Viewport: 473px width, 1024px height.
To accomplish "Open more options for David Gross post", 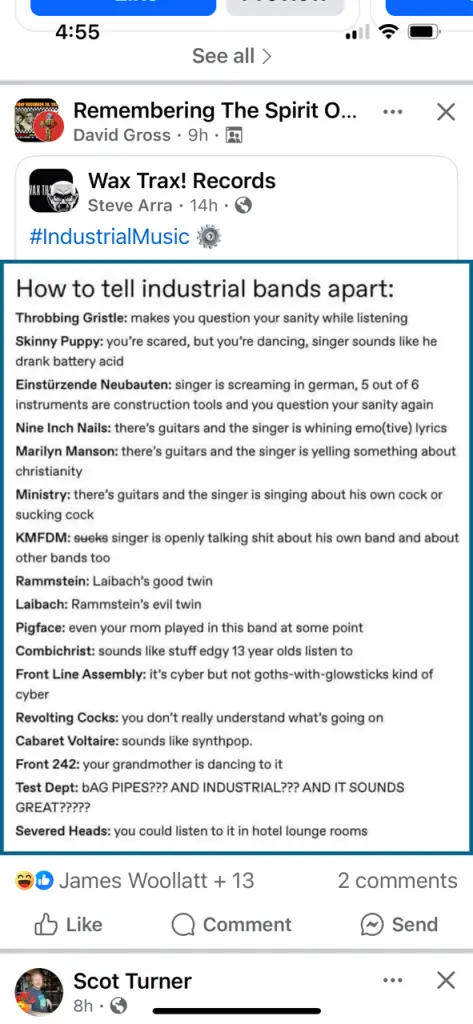I will pyautogui.click(x=393, y=112).
